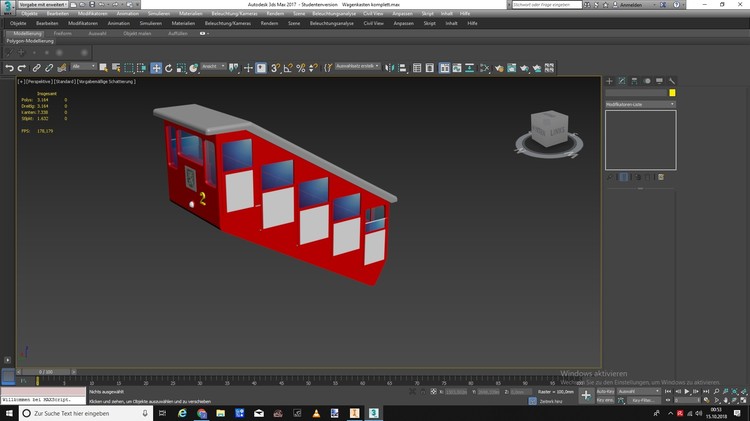Open the Modifikatoren menu
This screenshot has height=421, width=750.
[83, 23]
